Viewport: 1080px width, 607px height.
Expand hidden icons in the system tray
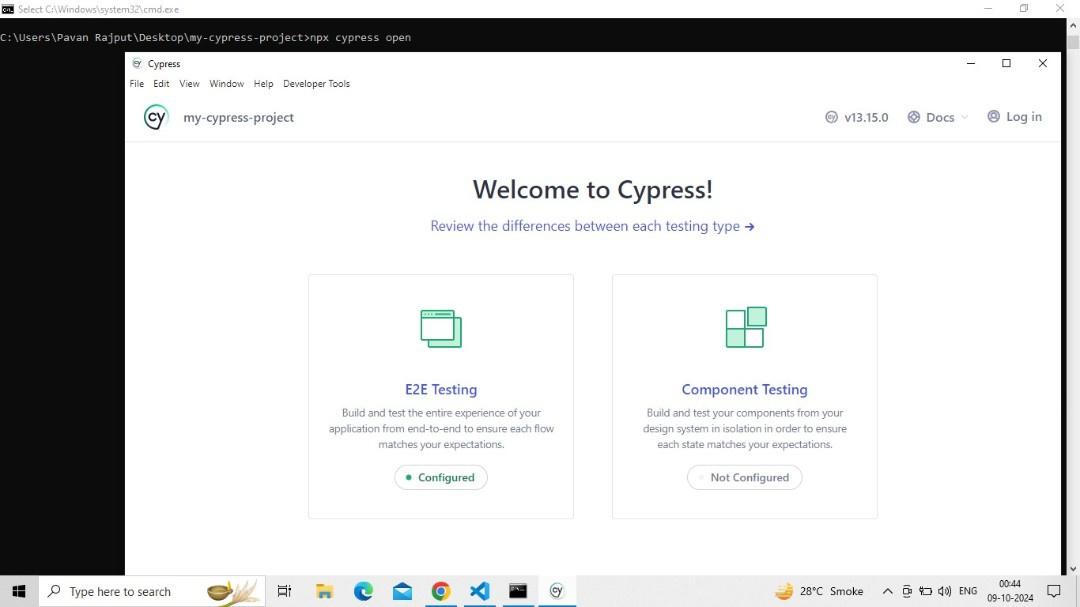click(x=888, y=591)
